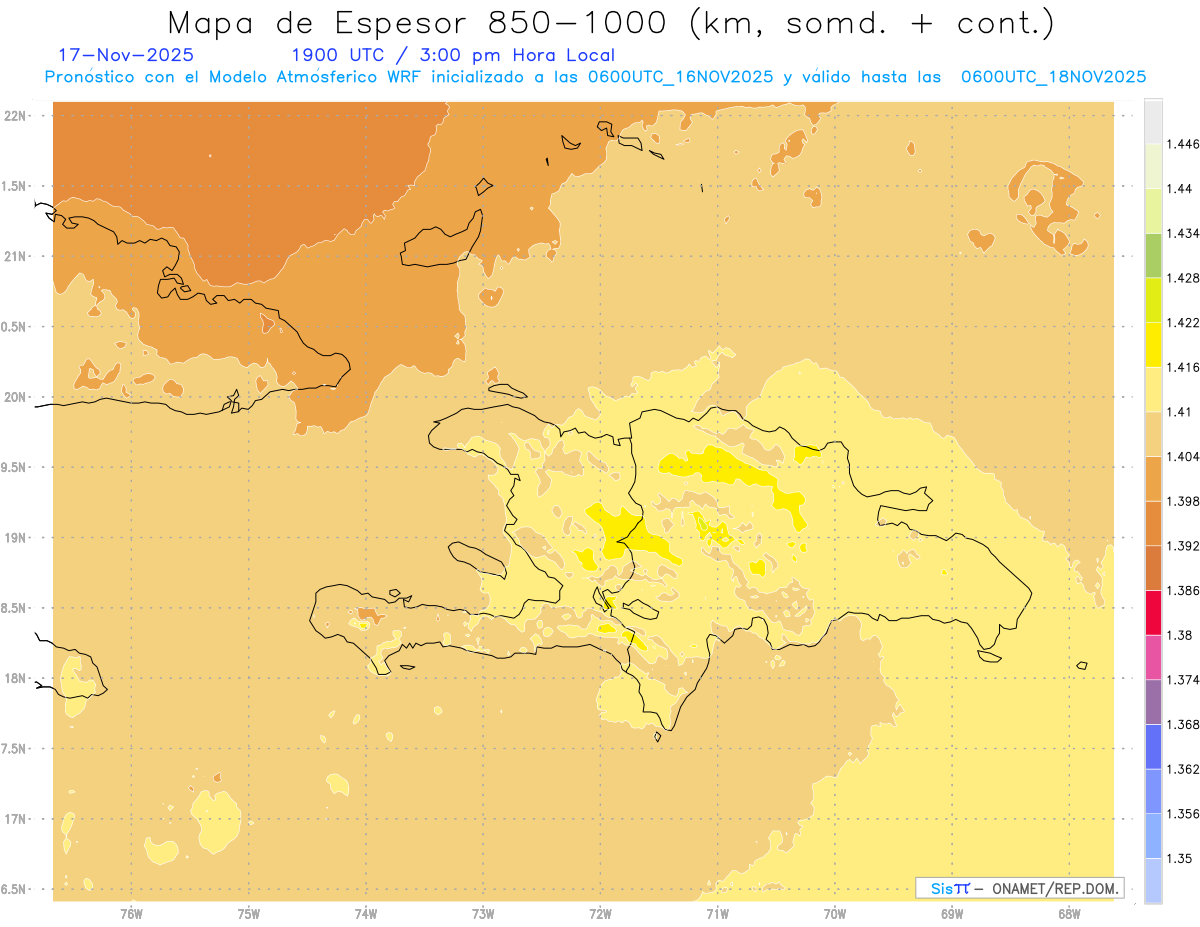Click the 69W longitude label
Viewport: 1200px width, 927px height.
coord(952,913)
